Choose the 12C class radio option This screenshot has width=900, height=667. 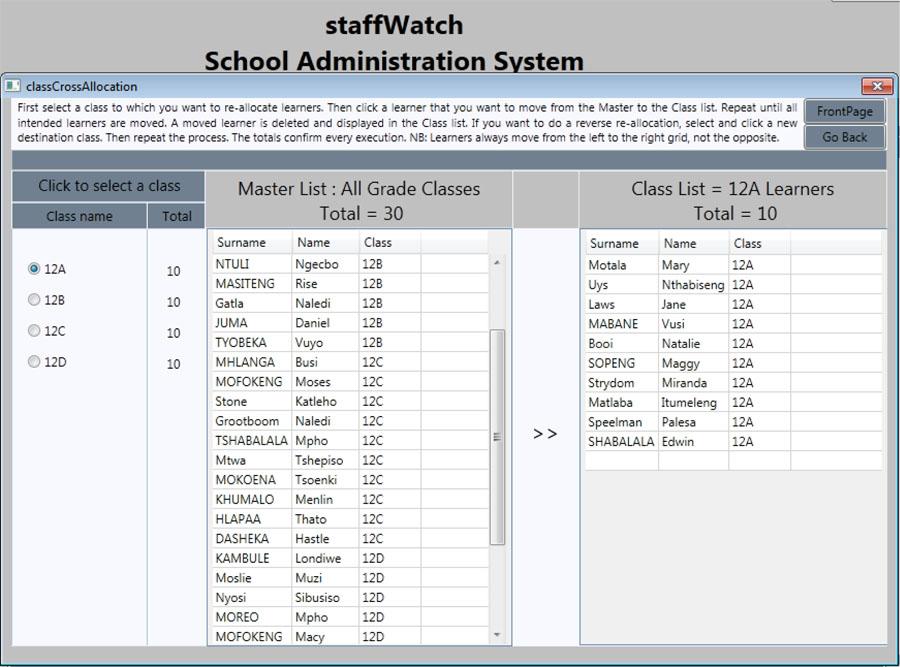coord(35,331)
